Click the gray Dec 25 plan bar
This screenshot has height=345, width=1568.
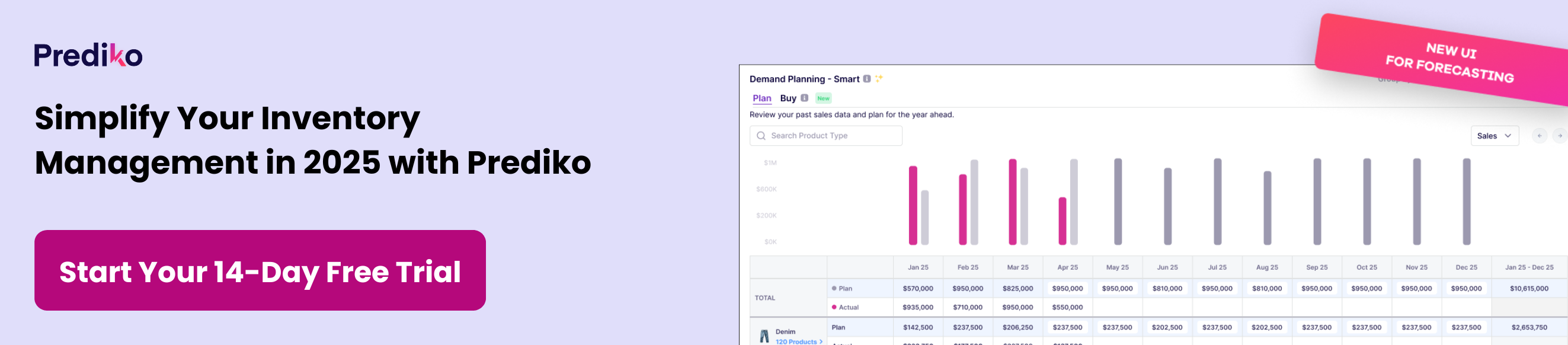coord(1466,202)
